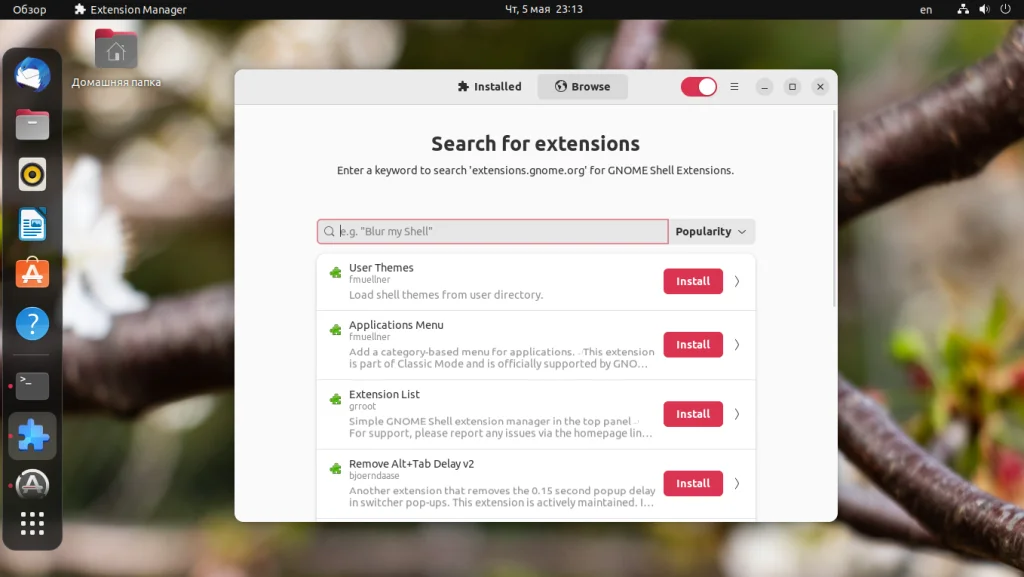The image size is (1024, 577).
Task: Click 'Load shell themes from user directory' text
Action: [446, 295]
